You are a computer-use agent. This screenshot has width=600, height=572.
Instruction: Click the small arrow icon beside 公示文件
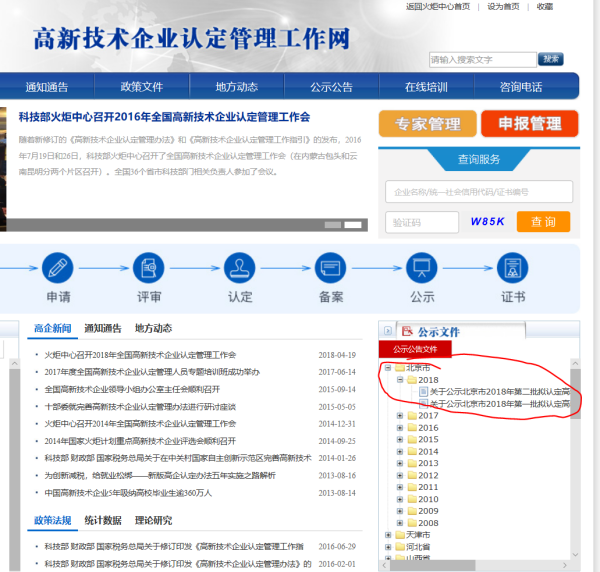[x=388, y=331]
